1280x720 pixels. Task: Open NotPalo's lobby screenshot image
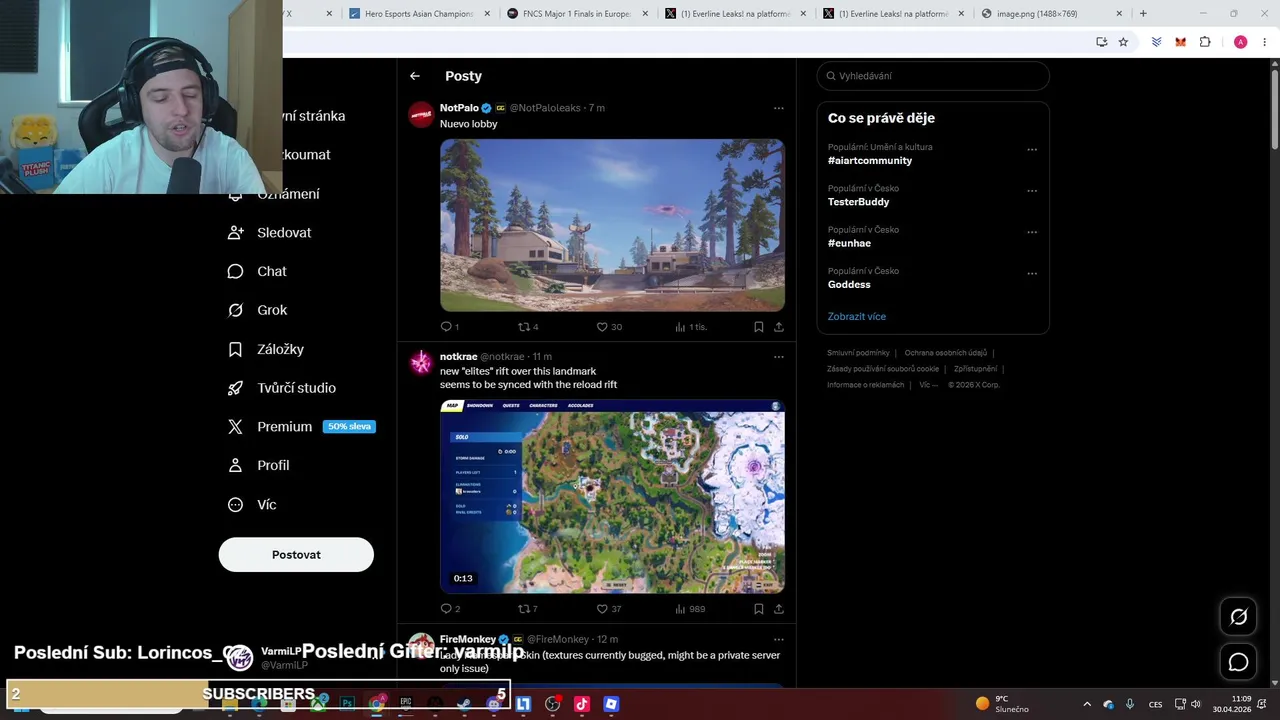(612, 225)
